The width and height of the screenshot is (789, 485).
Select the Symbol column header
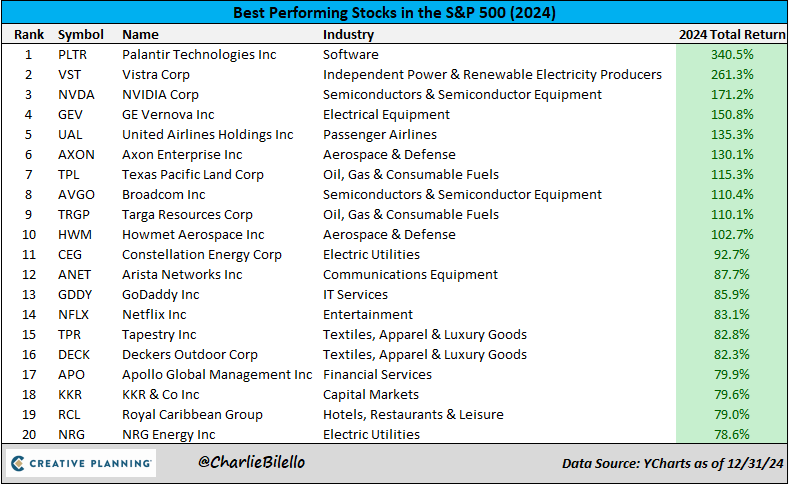(x=80, y=34)
